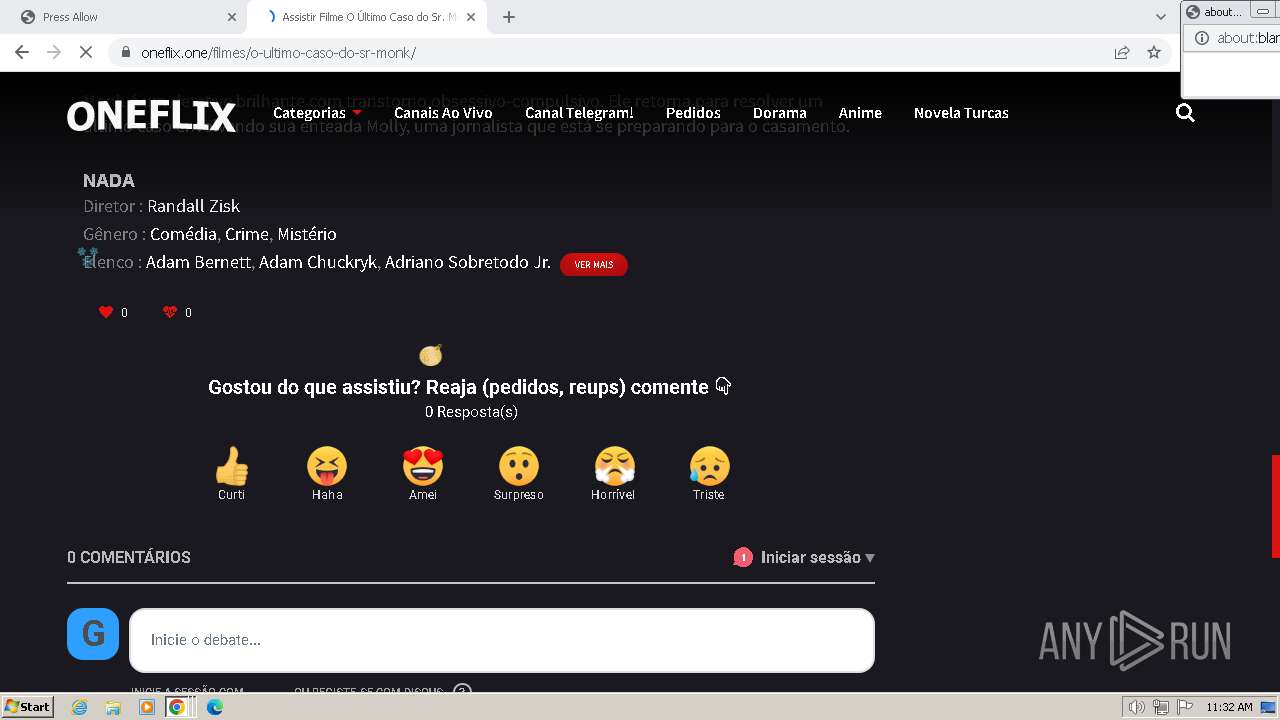Image resolution: width=1280 pixels, height=720 pixels.
Task: Click the browser address bar URL
Action: tap(278, 53)
